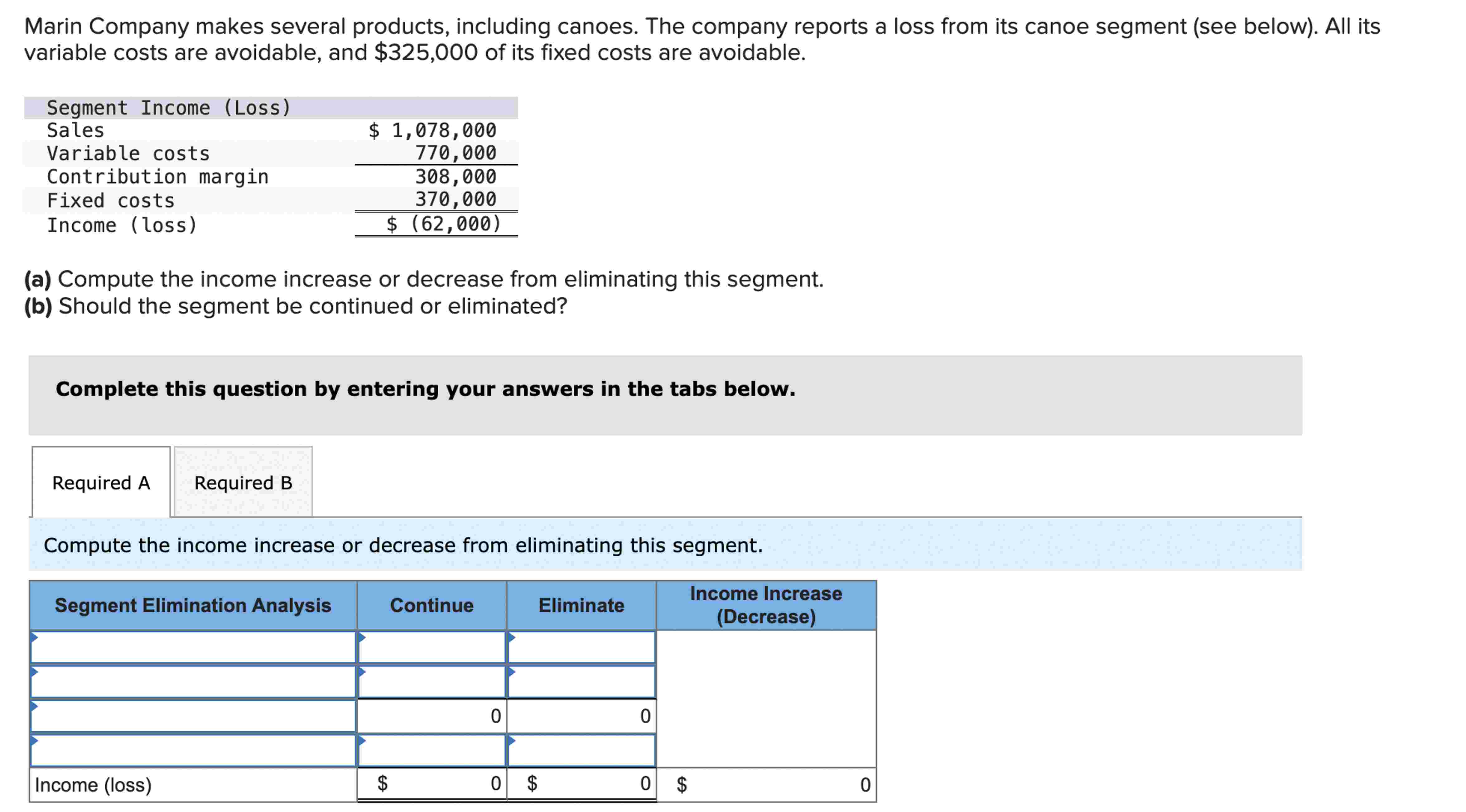Click the Segment Elimination Analysis column header
The image size is (1466, 812).
point(194,605)
